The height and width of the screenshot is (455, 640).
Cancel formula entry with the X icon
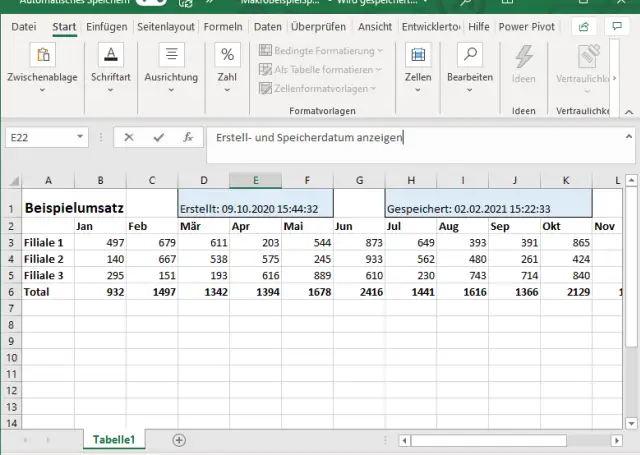click(128, 138)
